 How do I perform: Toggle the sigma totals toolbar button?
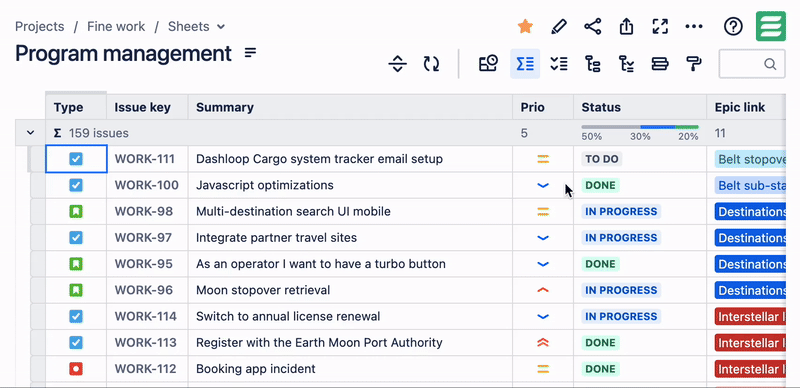525,64
